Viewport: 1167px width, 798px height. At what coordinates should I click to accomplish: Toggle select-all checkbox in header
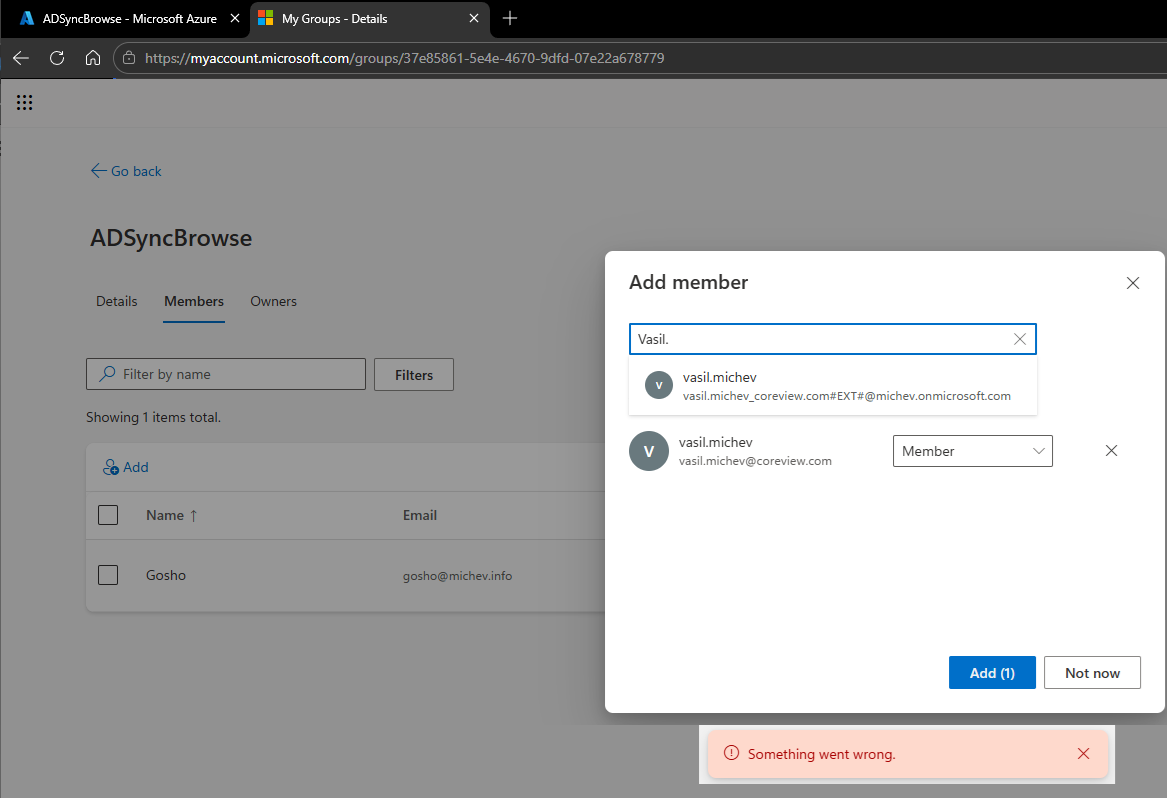click(108, 515)
